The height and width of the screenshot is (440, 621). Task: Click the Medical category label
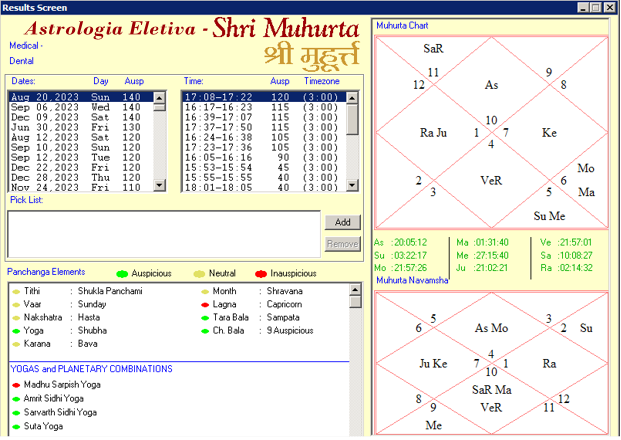pos(26,46)
